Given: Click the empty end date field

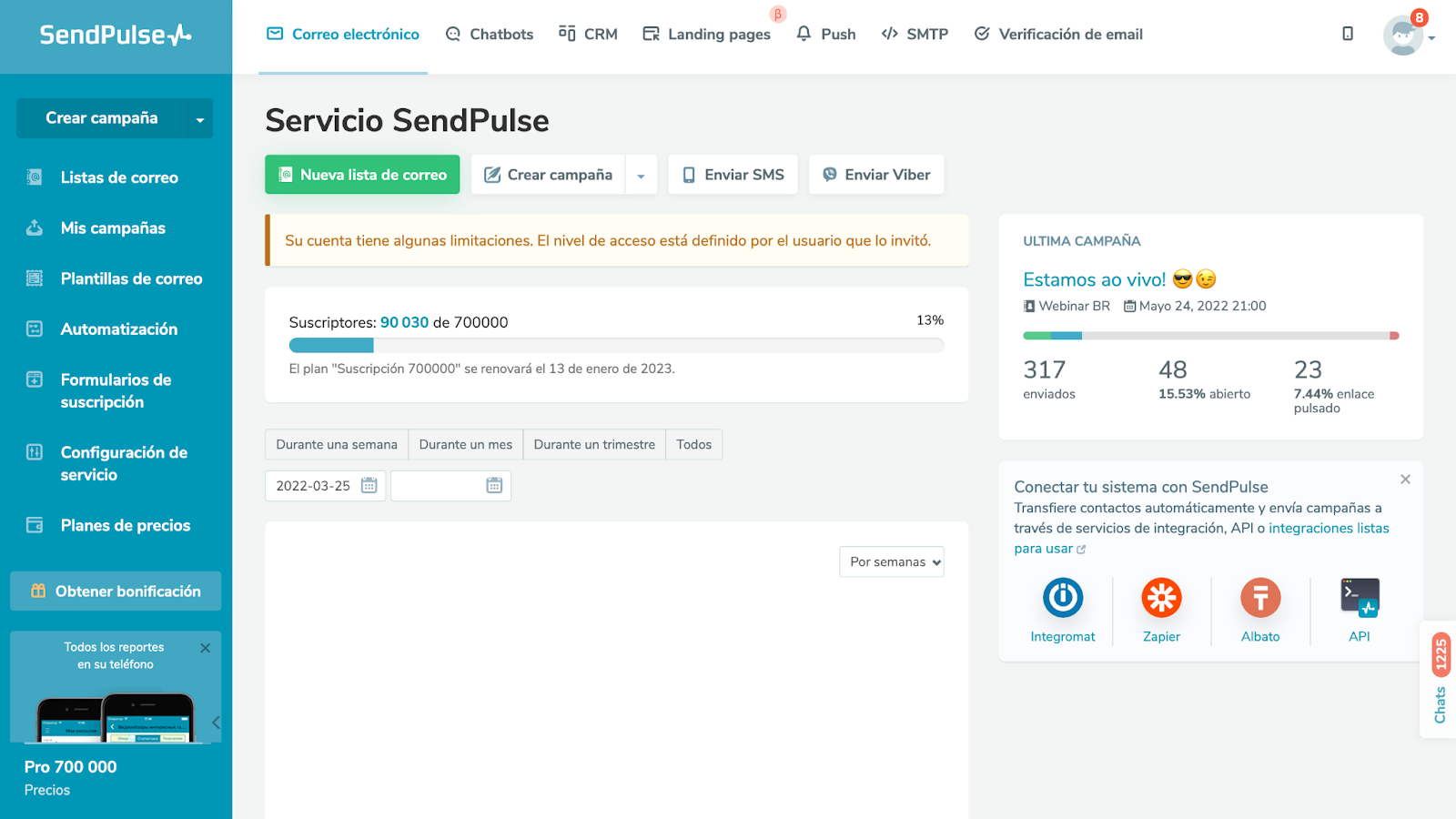Looking at the screenshot, I should (450, 486).
